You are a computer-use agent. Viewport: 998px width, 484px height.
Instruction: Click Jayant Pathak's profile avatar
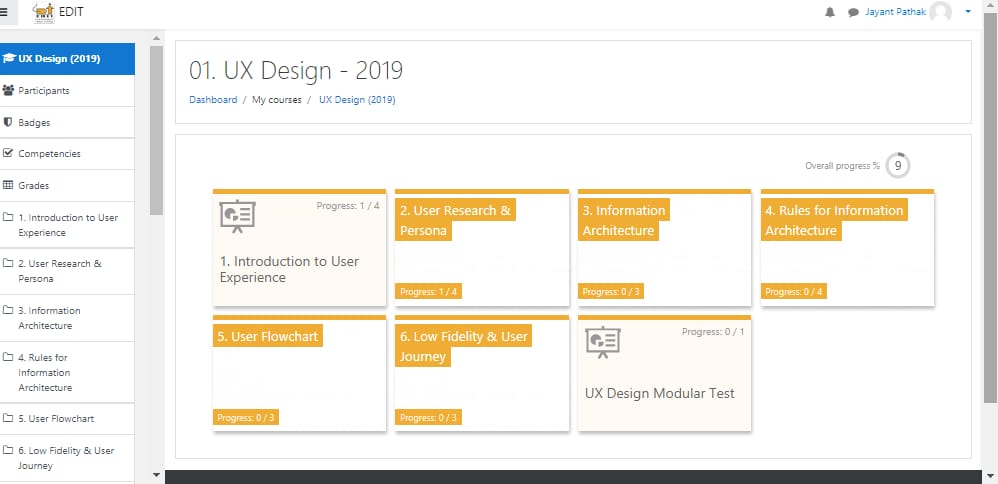point(940,12)
